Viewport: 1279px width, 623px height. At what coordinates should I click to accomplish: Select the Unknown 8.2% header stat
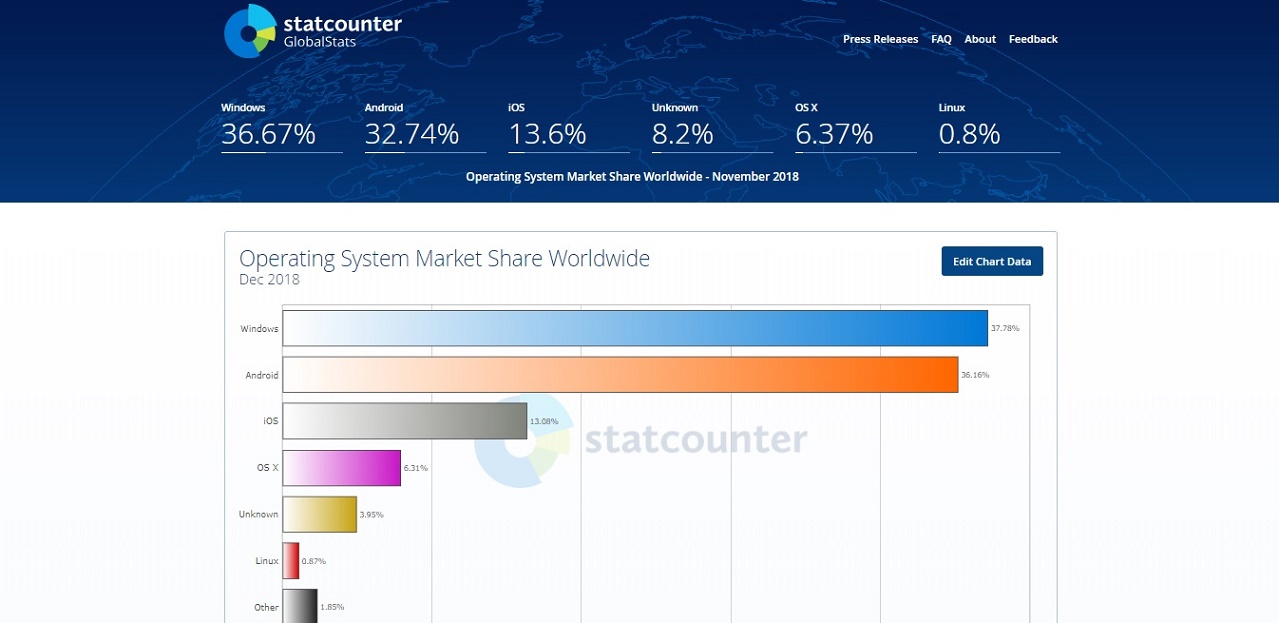tap(712, 127)
